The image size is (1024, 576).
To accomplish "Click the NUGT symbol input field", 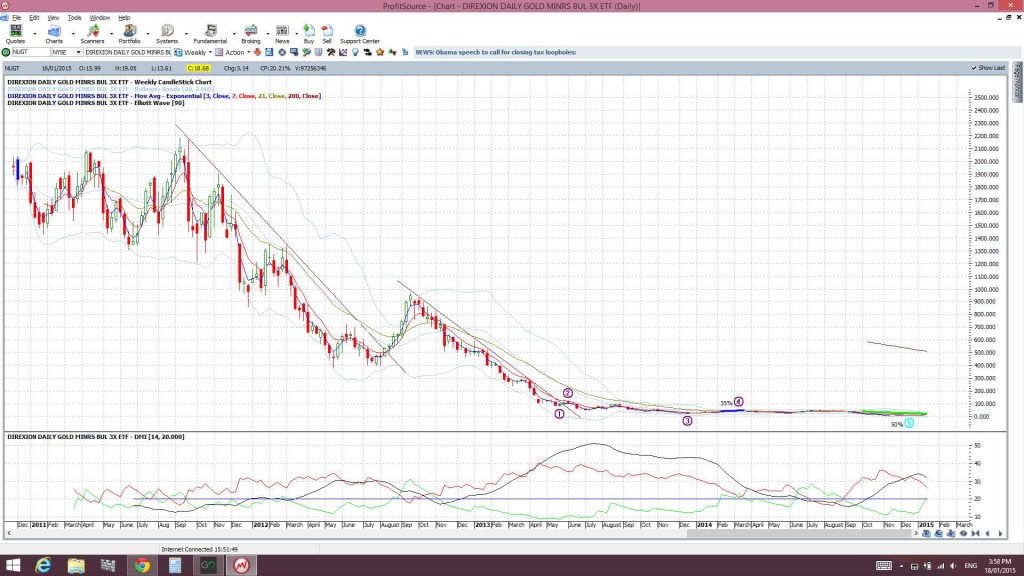I will 31,52.
